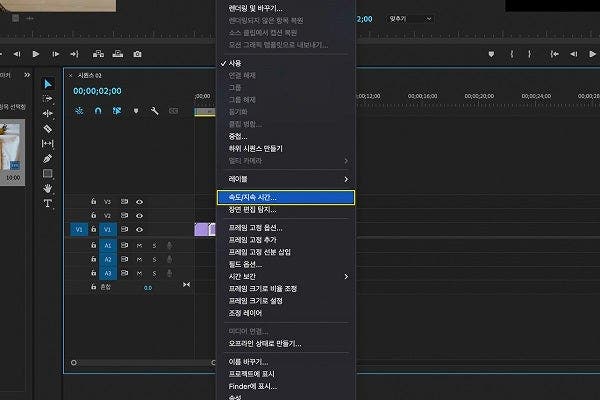Select 프레임 크기로 설정 menu item
This screenshot has height=400, width=600.
(x=285, y=301)
